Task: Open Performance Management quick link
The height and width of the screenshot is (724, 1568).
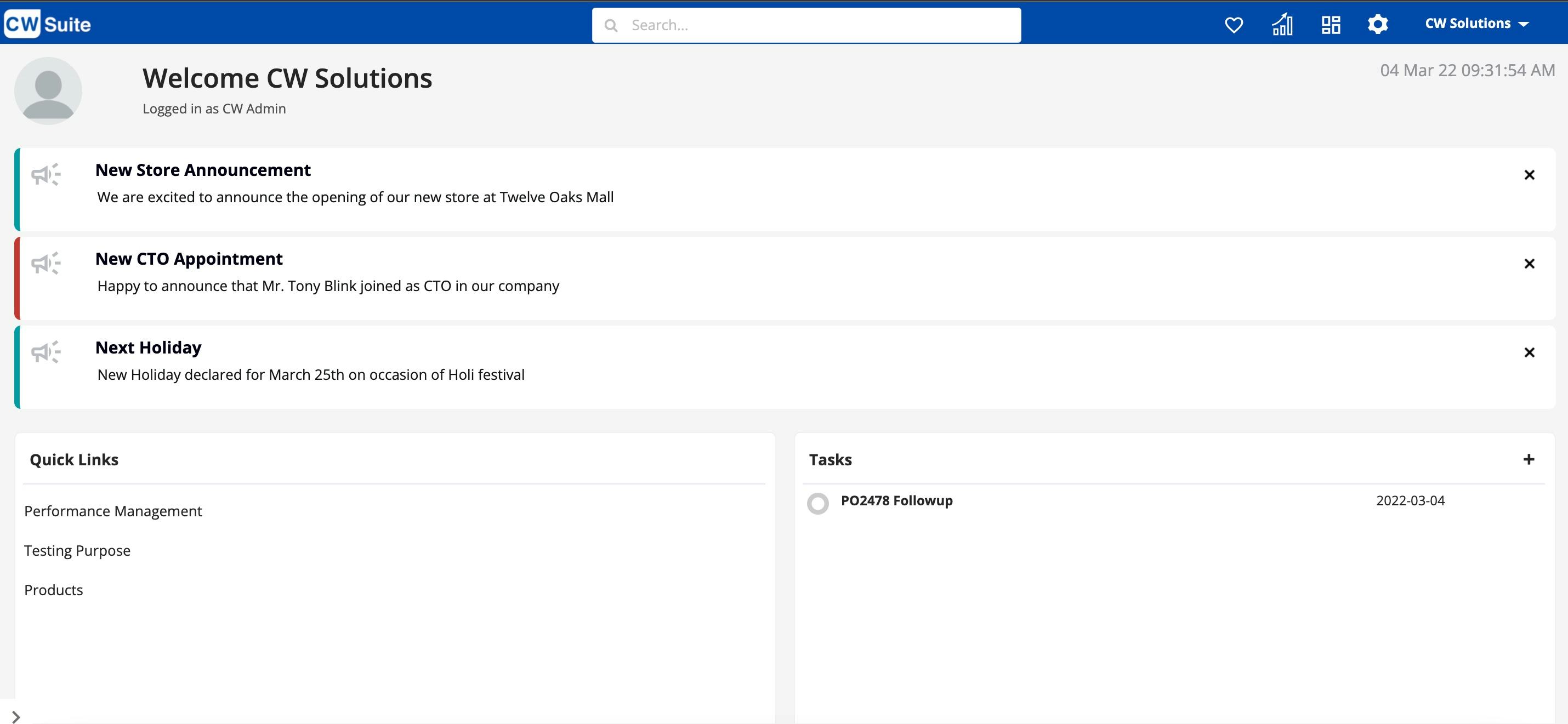Action: [112, 511]
